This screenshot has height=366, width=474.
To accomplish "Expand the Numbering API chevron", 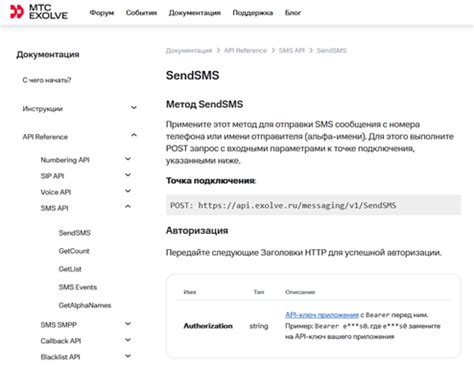I will [x=128, y=159].
